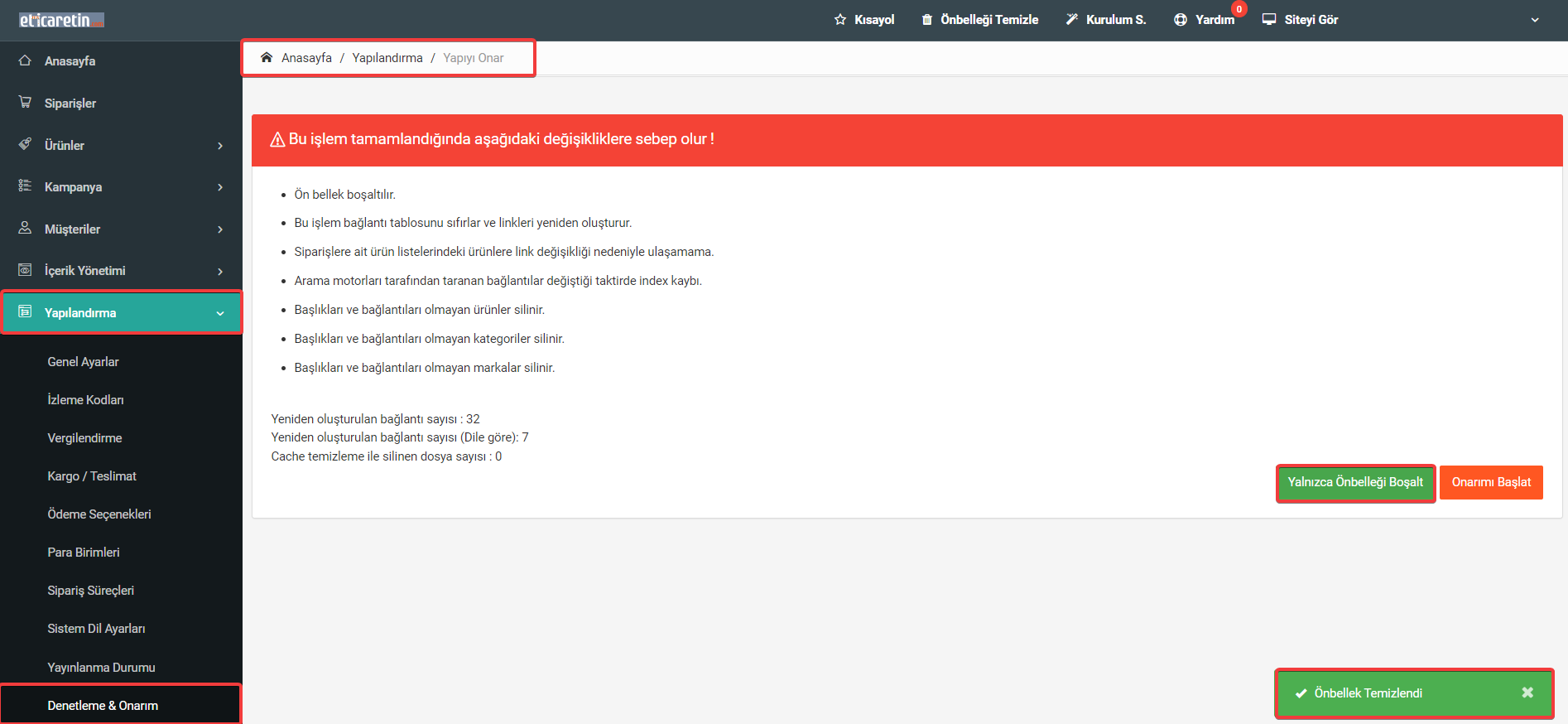Open Sistem Dil Ayarları submenu item
Screen dimensions: 1568x724
coord(96,629)
